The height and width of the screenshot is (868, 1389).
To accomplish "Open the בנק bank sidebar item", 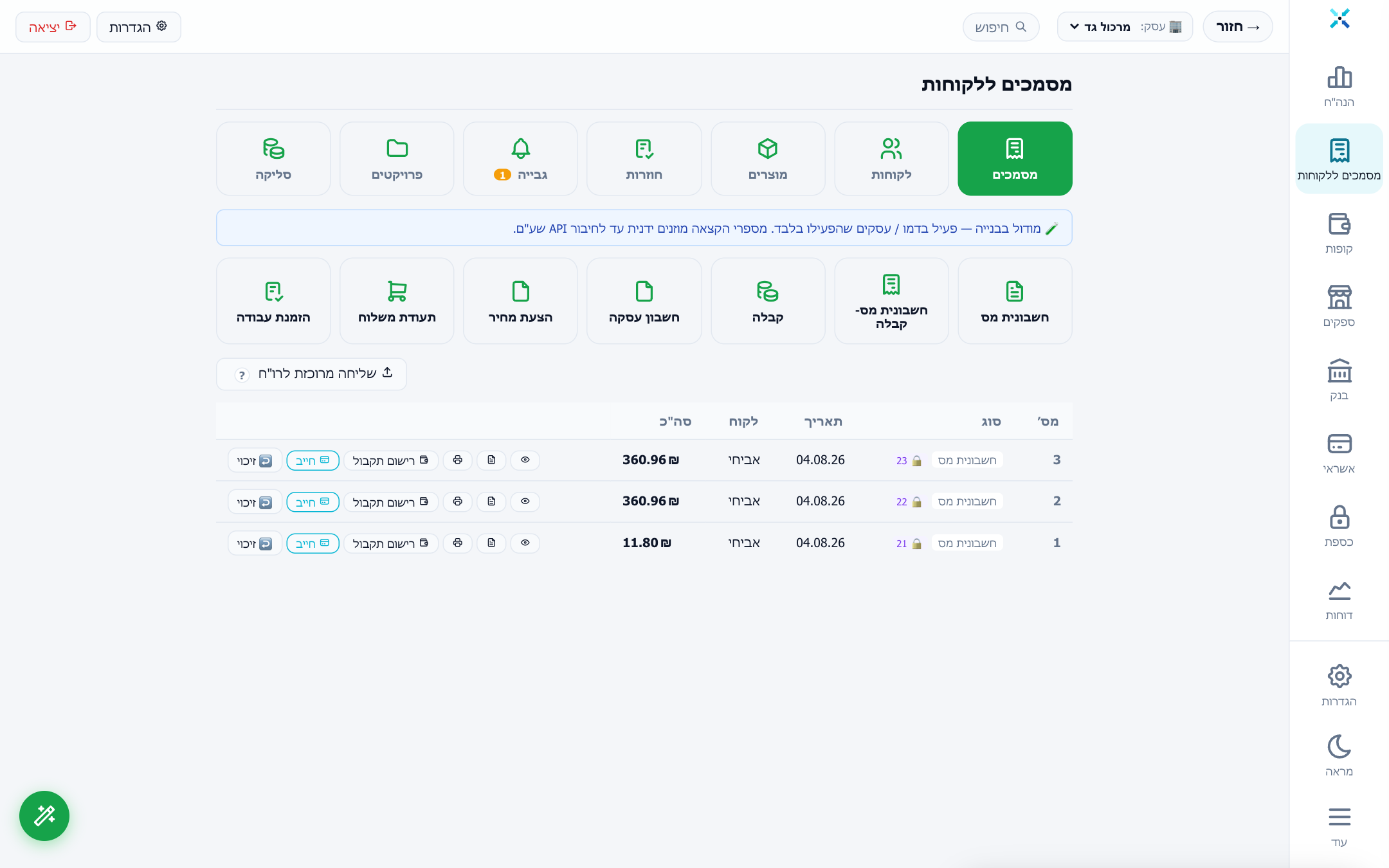I will [x=1339, y=379].
